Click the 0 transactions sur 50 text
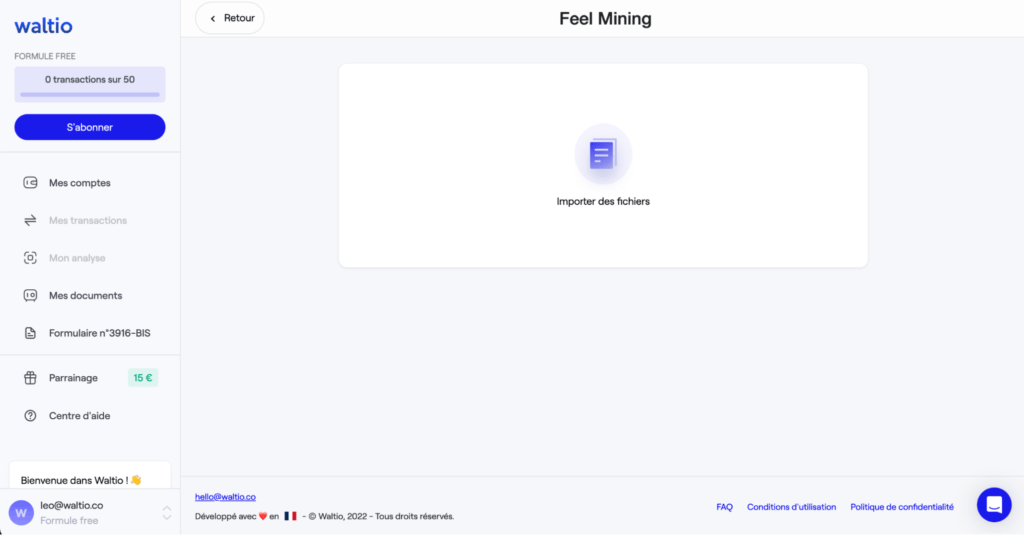Screen dimensions: 1024x535 [90, 80]
